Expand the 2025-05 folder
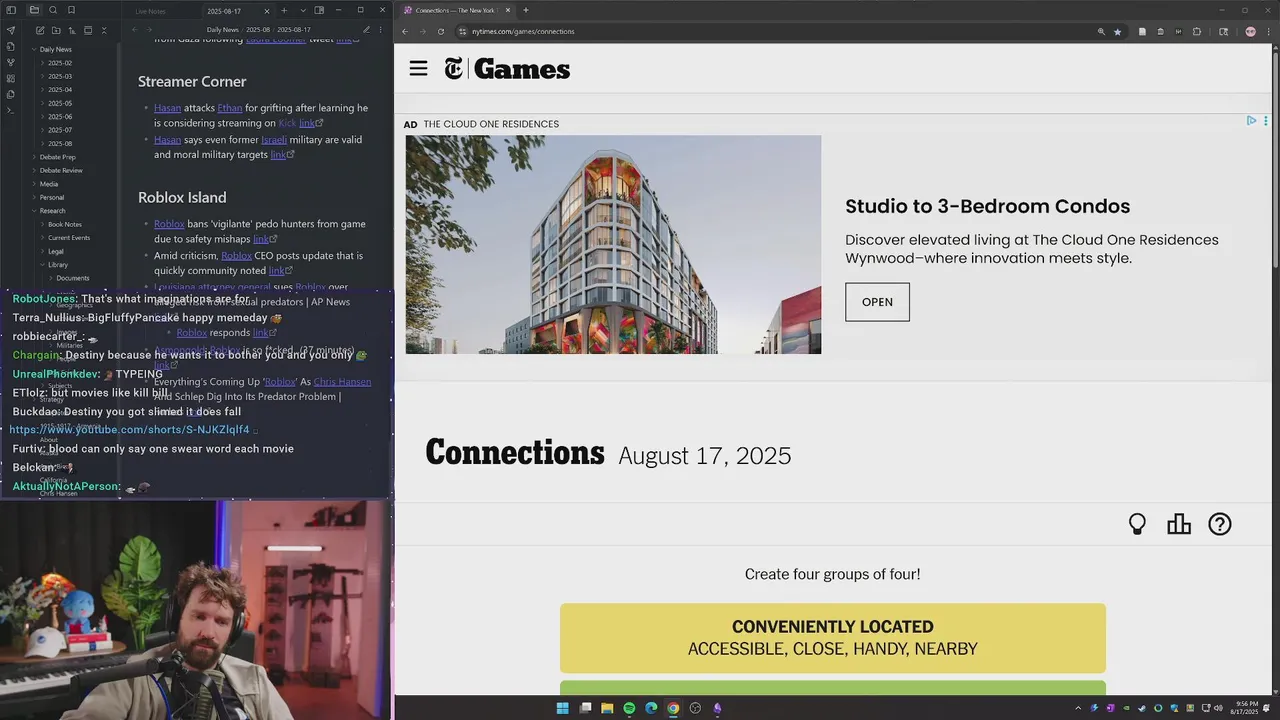 pyautogui.click(x=58, y=103)
